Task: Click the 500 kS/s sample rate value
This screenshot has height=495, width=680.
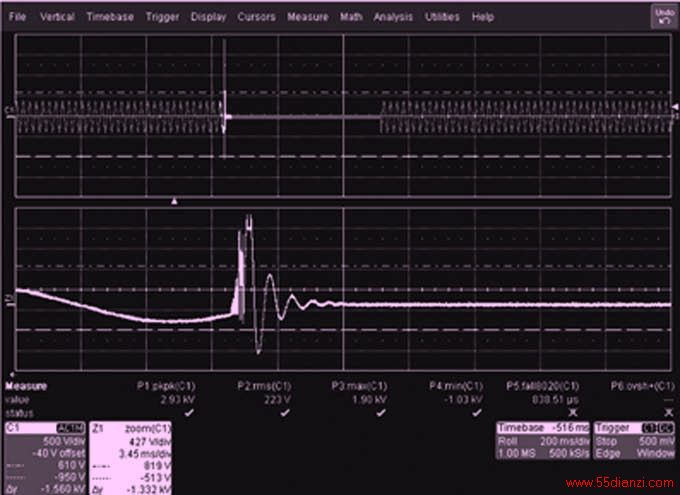Action: coord(568,453)
